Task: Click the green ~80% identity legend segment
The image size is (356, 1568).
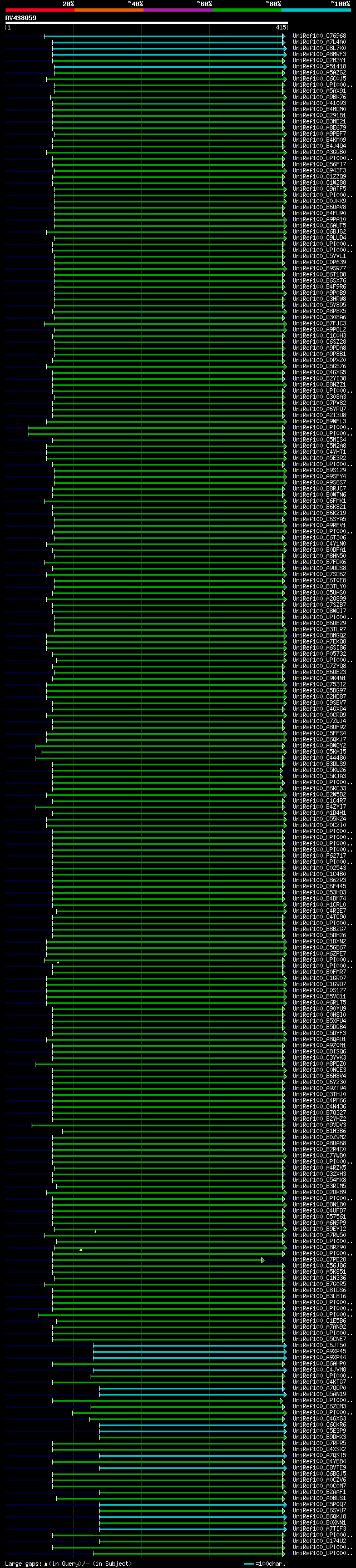Action: tap(247, 10)
